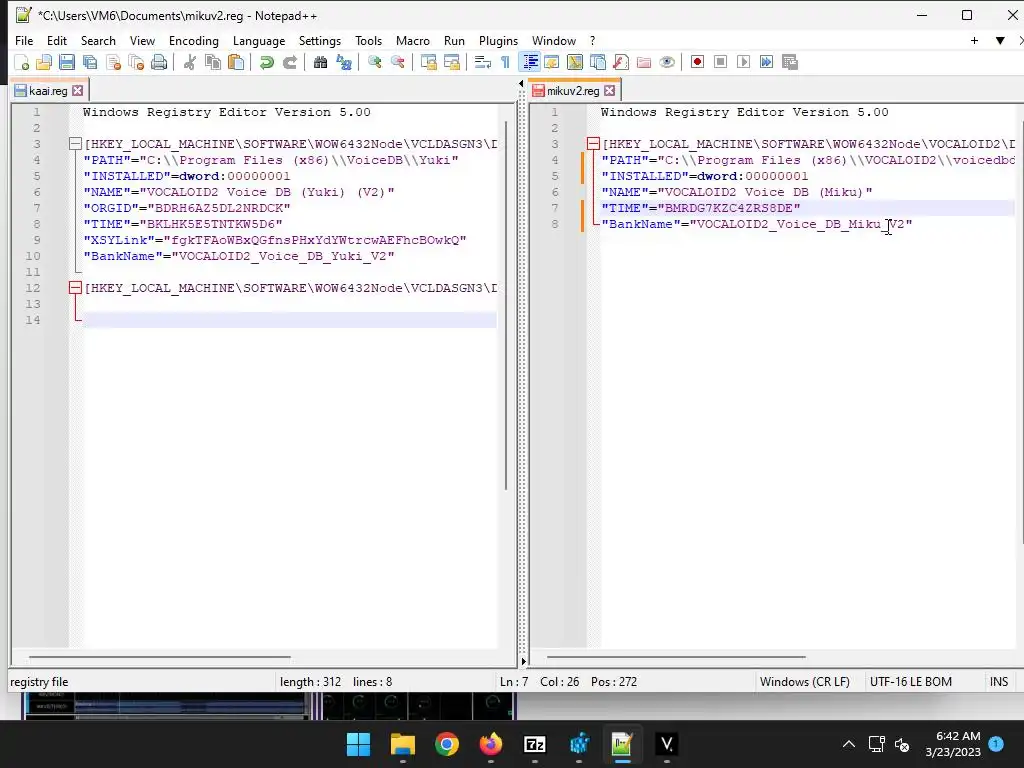Cut selection using scissors icon
The width and height of the screenshot is (1024, 768).
pyautogui.click(x=190, y=62)
